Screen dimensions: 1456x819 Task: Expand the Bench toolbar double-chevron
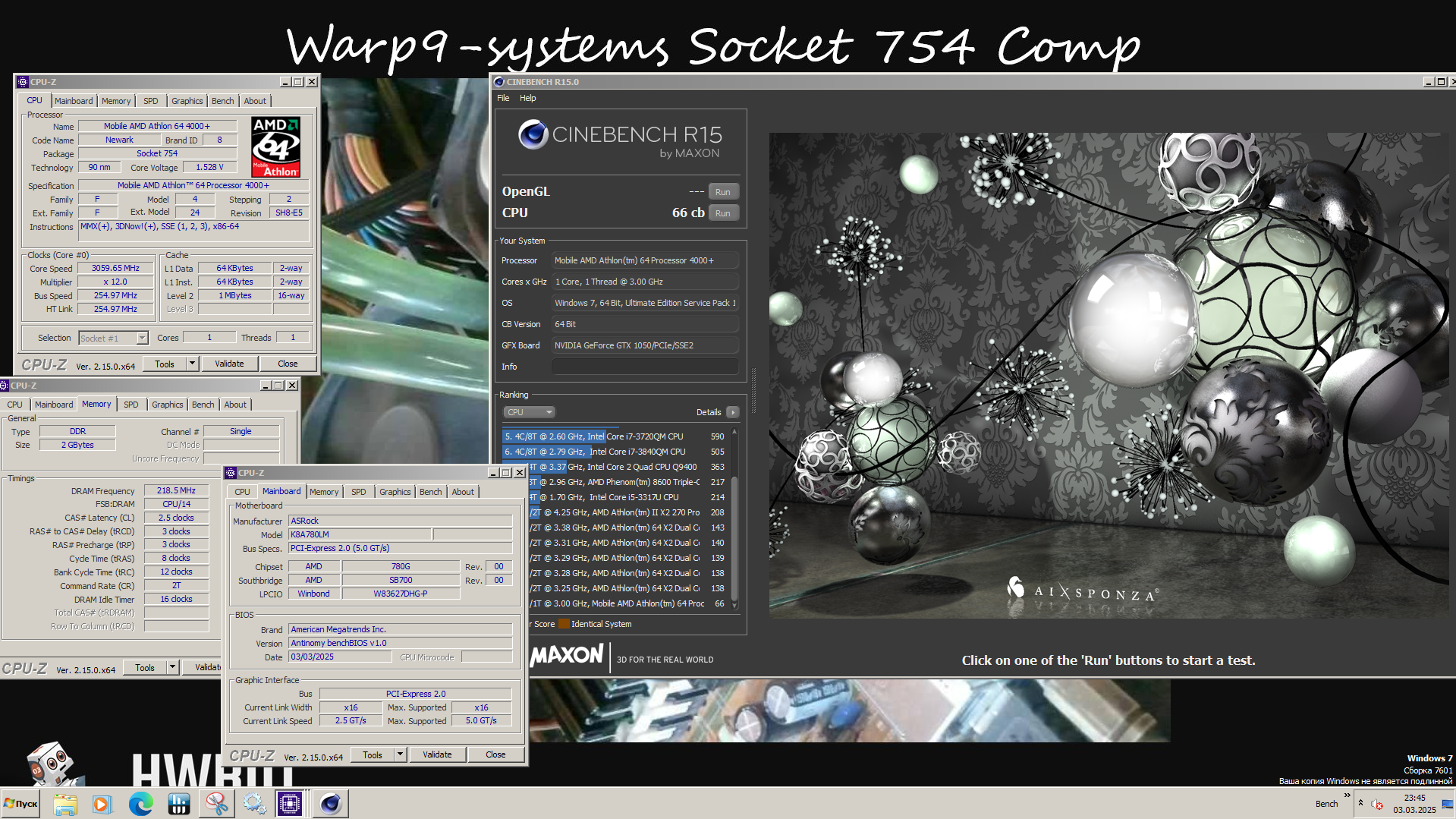(x=1348, y=795)
